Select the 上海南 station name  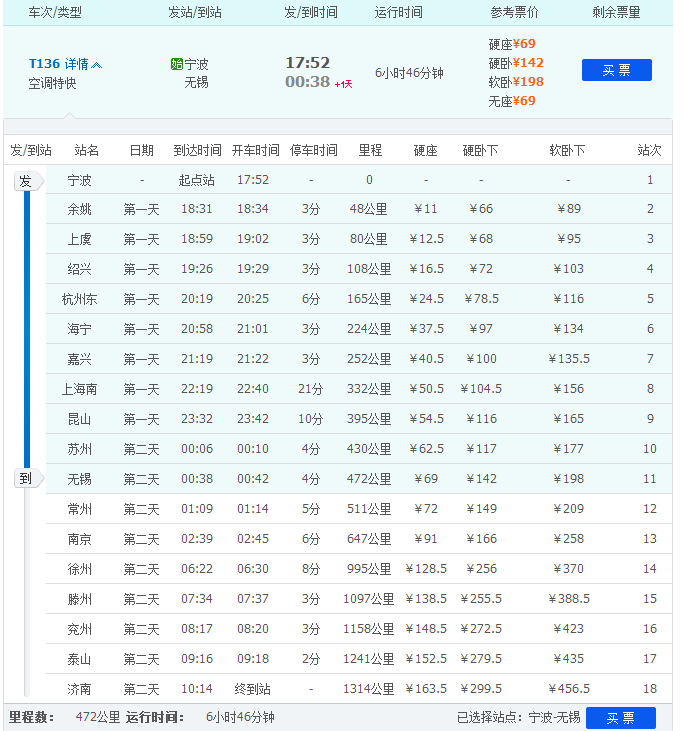pos(79,389)
